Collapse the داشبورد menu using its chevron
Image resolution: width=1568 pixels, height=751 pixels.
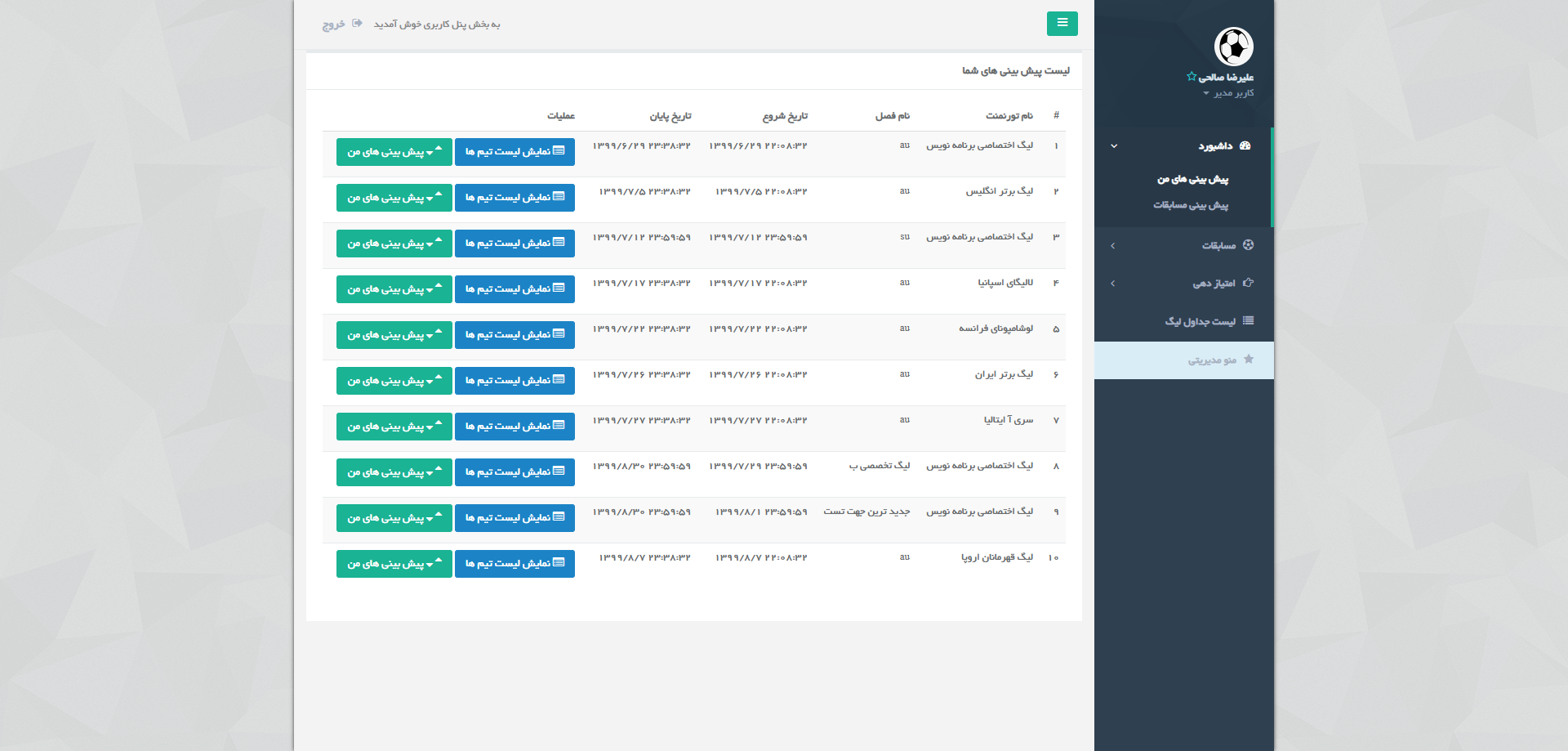point(1114,146)
